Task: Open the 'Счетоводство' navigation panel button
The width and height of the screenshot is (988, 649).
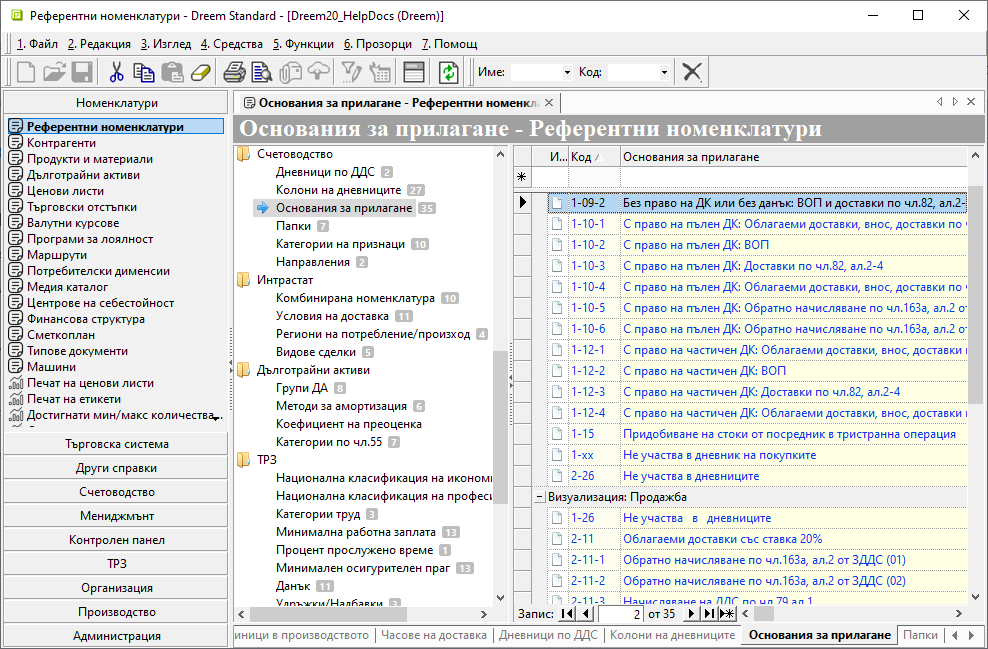Action: (x=116, y=492)
